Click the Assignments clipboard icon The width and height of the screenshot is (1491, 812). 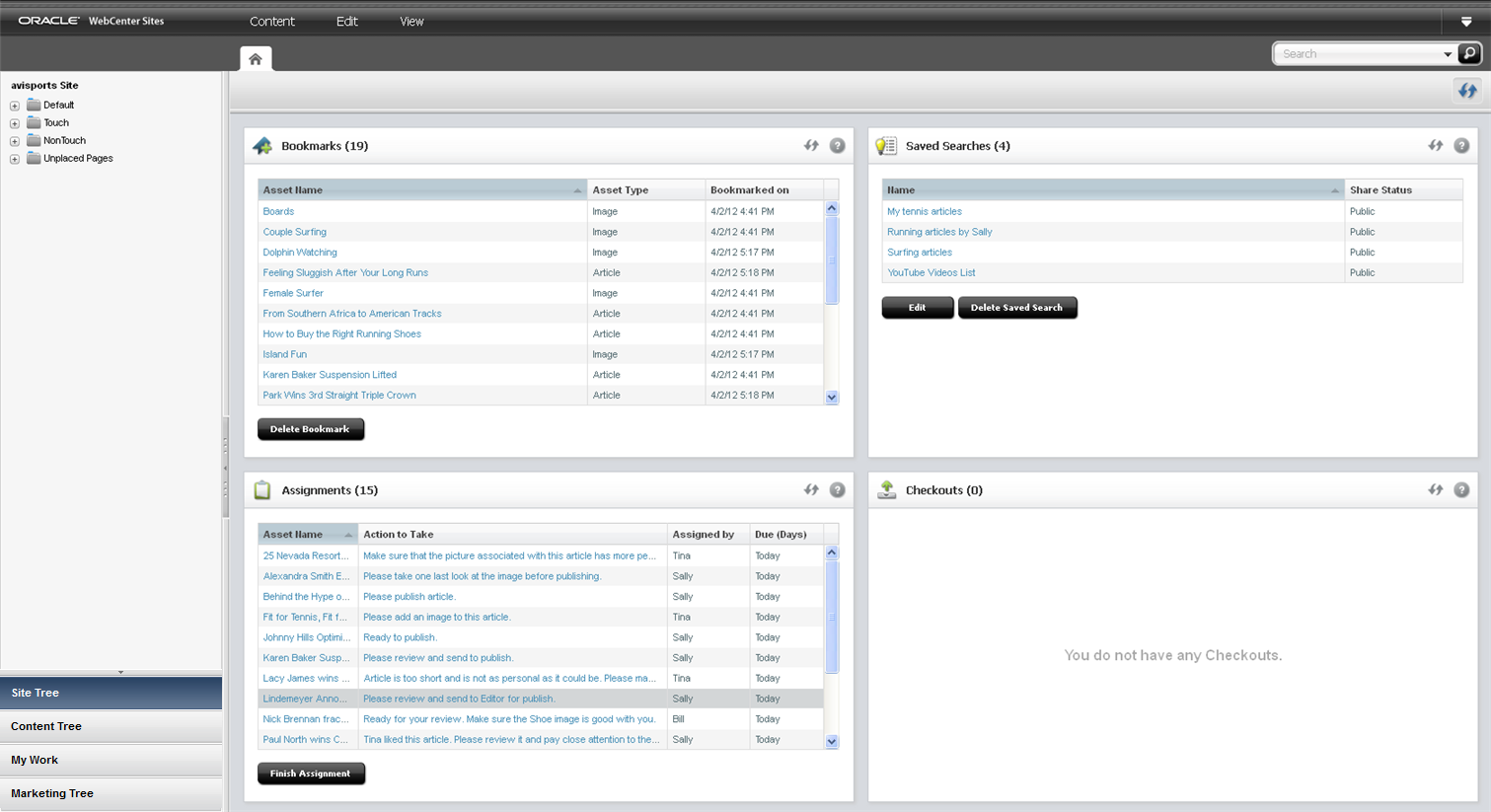(x=262, y=489)
